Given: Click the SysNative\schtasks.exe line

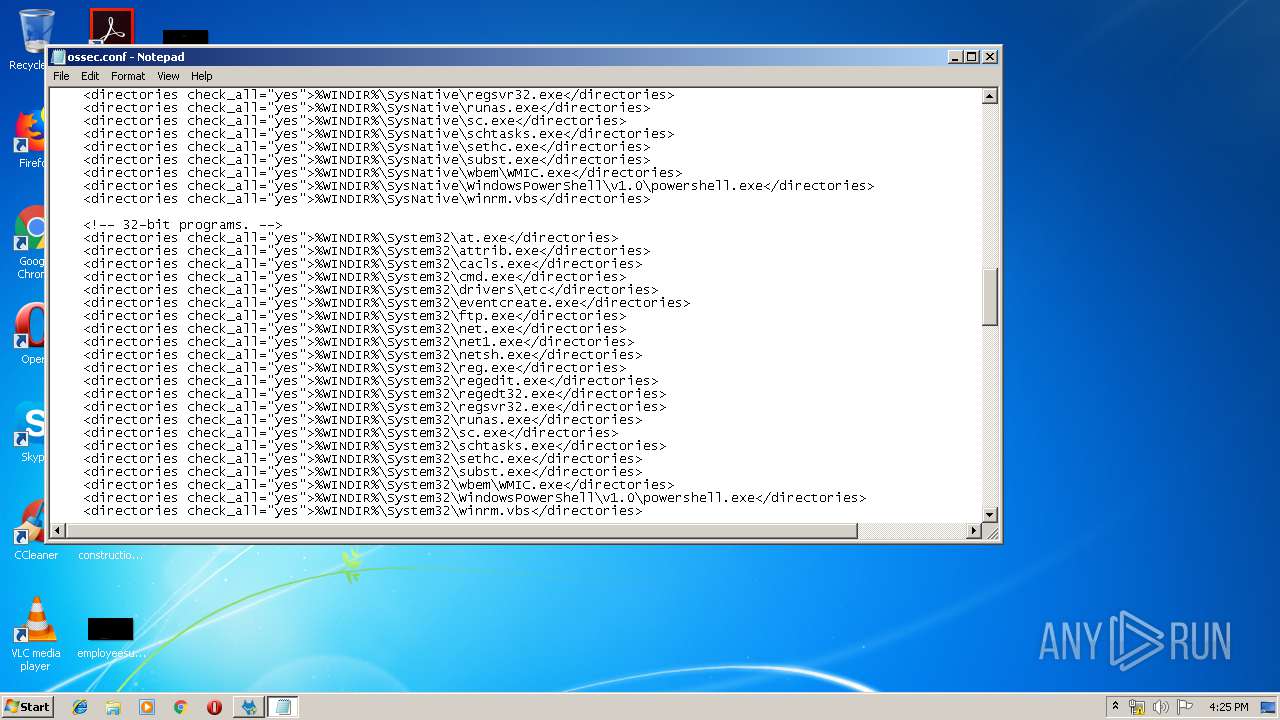Looking at the screenshot, I should tap(379, 134).
